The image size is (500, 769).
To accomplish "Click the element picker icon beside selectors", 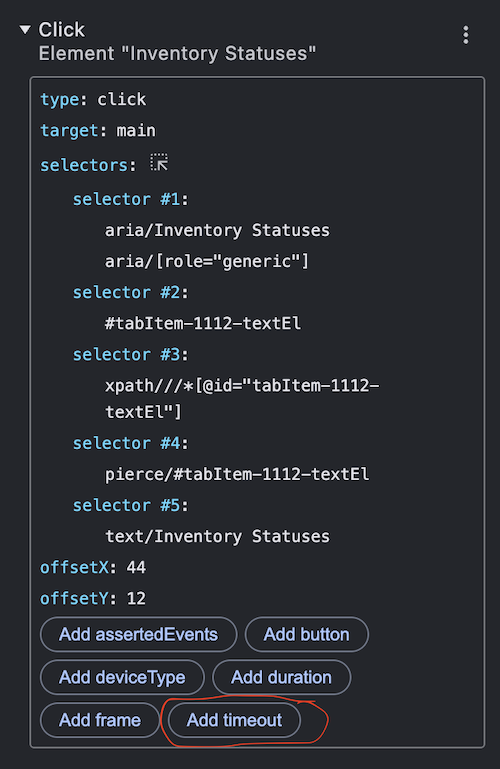I will [x=159, y=162].
